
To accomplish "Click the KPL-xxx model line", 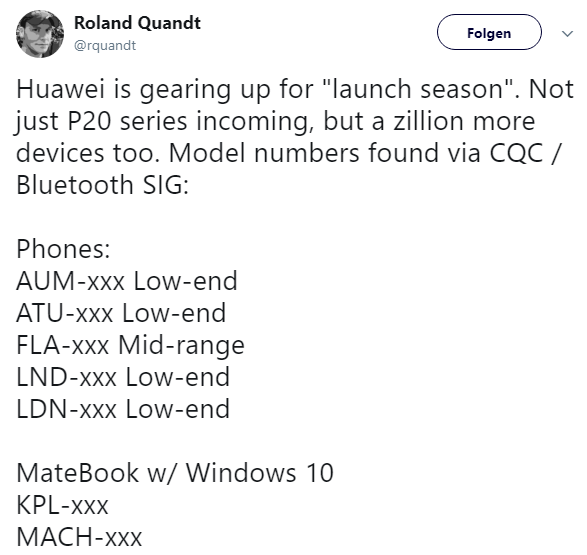I will [62, 505].
